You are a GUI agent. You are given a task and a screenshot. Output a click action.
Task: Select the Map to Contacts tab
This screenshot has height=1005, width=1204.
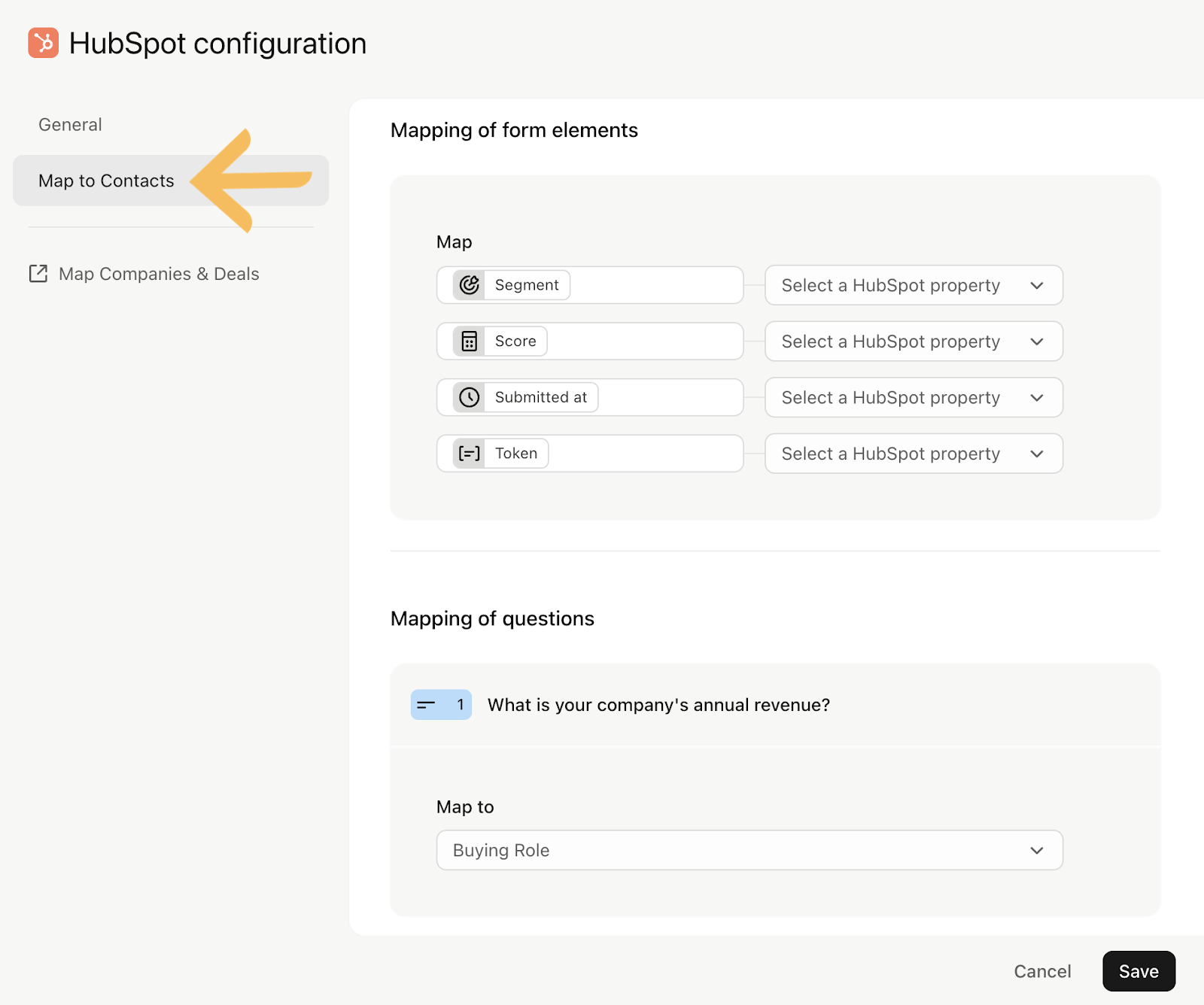171,181
